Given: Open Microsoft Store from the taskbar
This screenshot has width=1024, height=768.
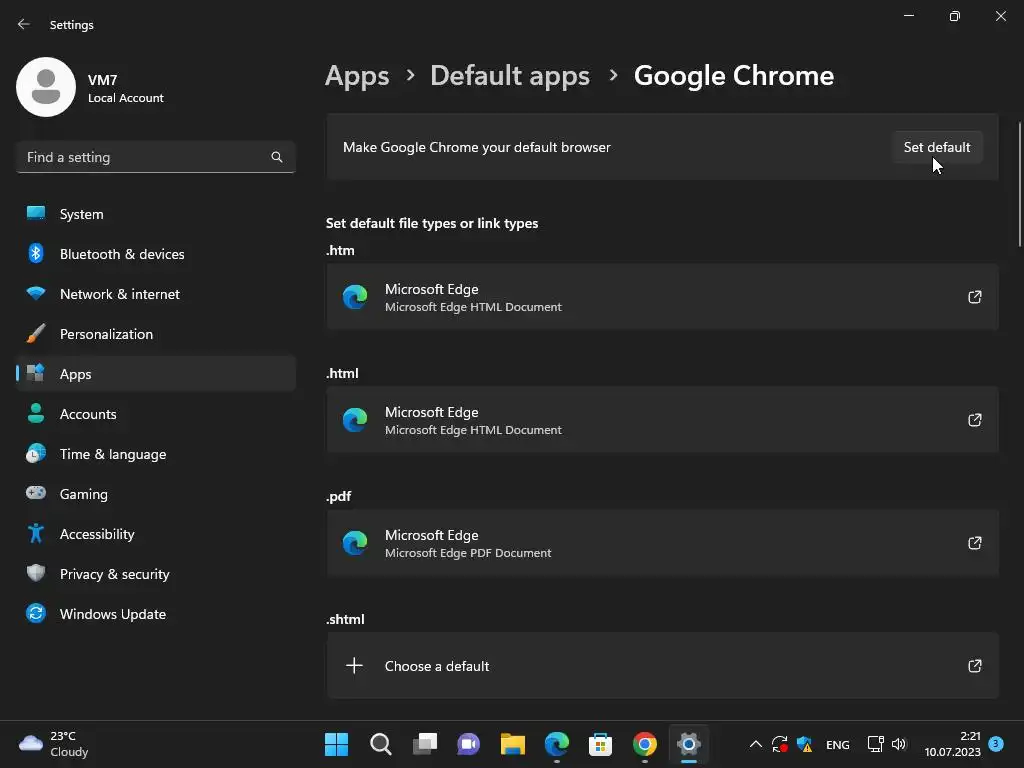Looking at the screenshot, I should (600, 744).
